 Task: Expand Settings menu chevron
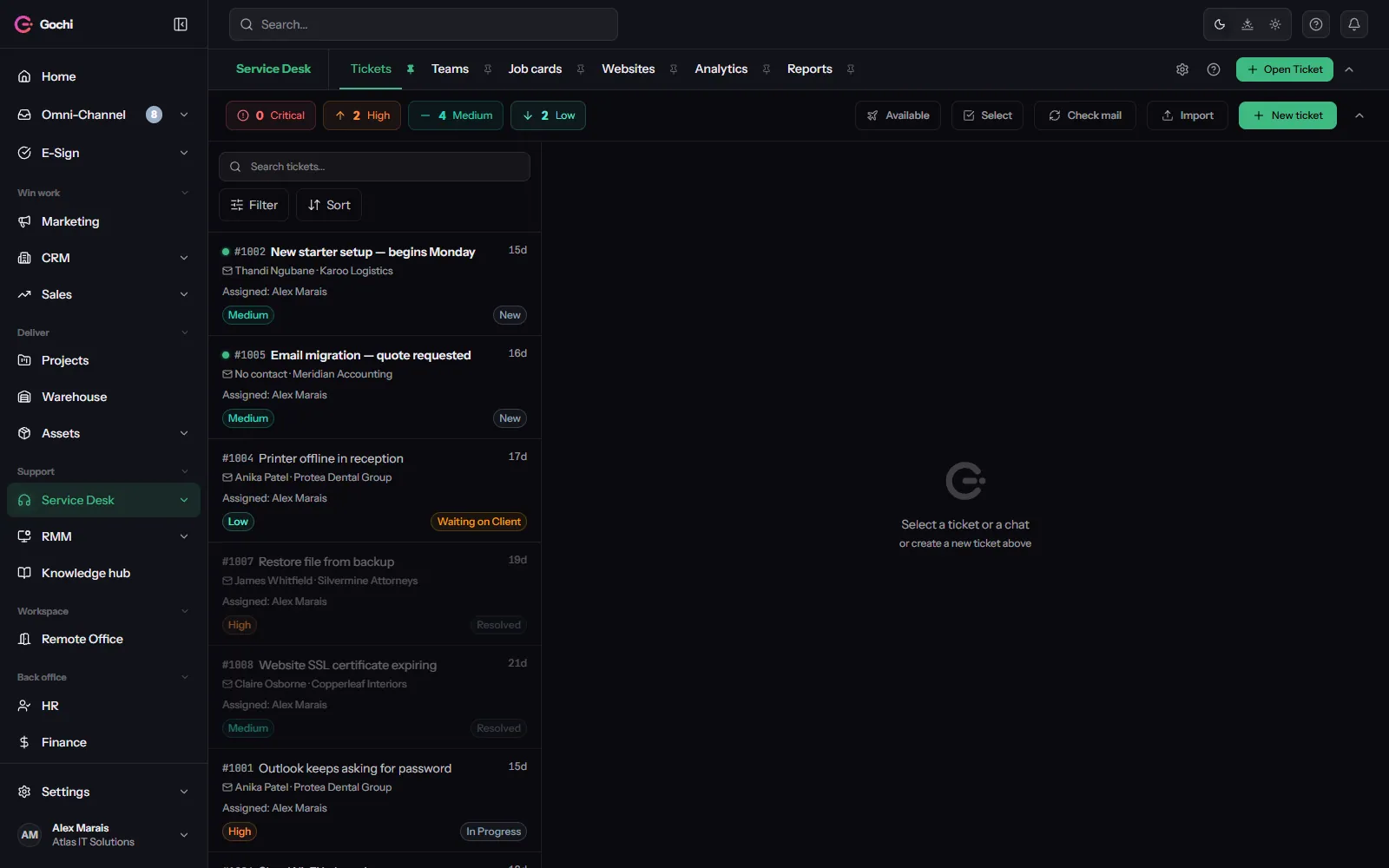coord(184,792)
